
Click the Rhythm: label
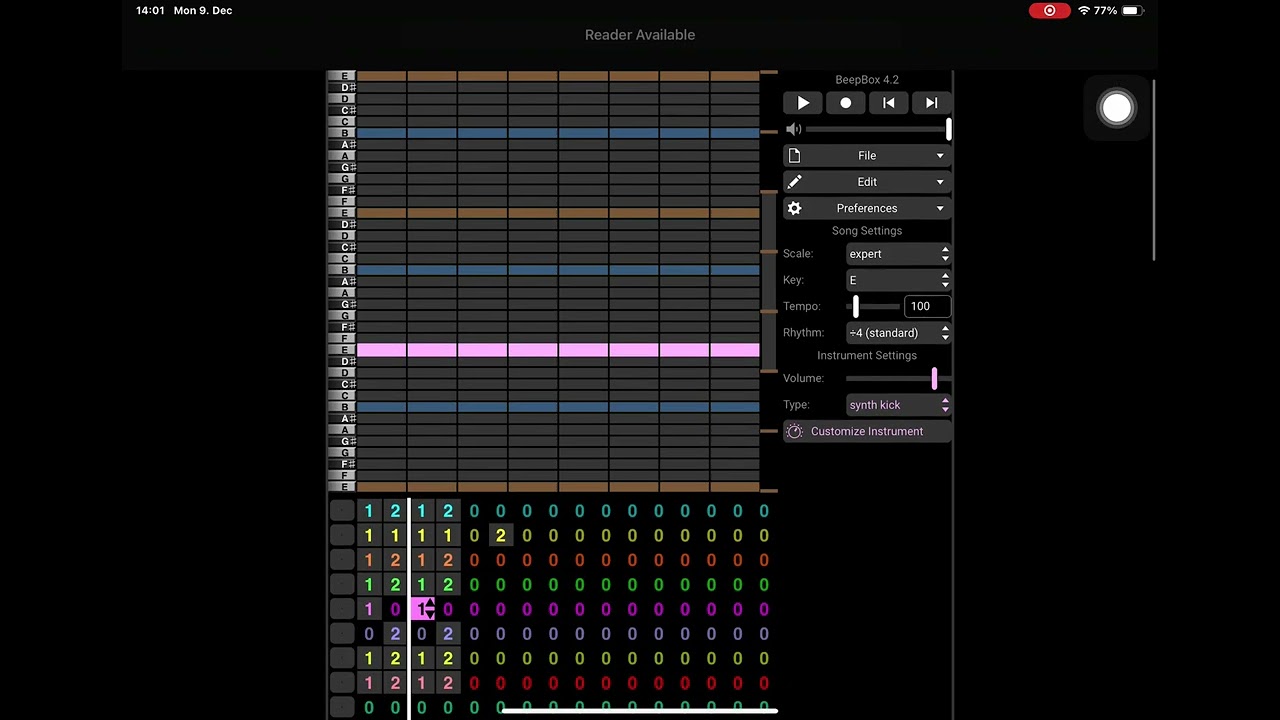(x=804, y=333)
